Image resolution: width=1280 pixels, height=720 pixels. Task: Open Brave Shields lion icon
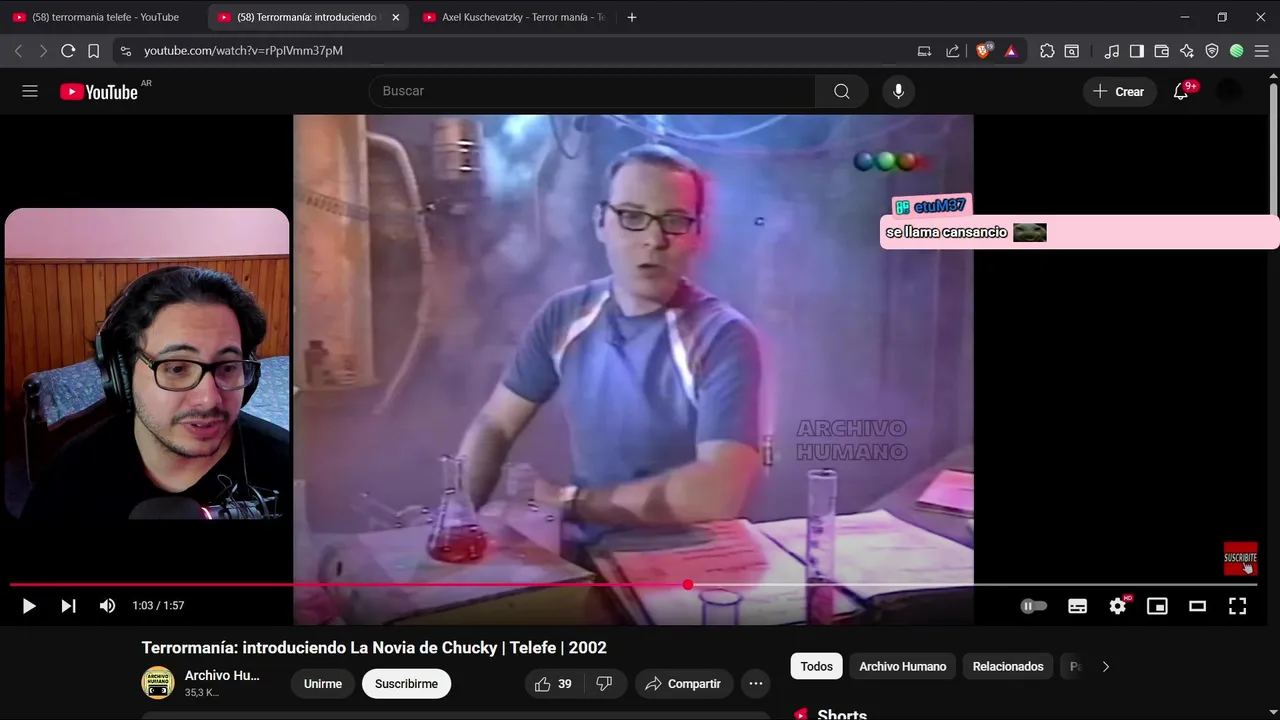point(983,51)
